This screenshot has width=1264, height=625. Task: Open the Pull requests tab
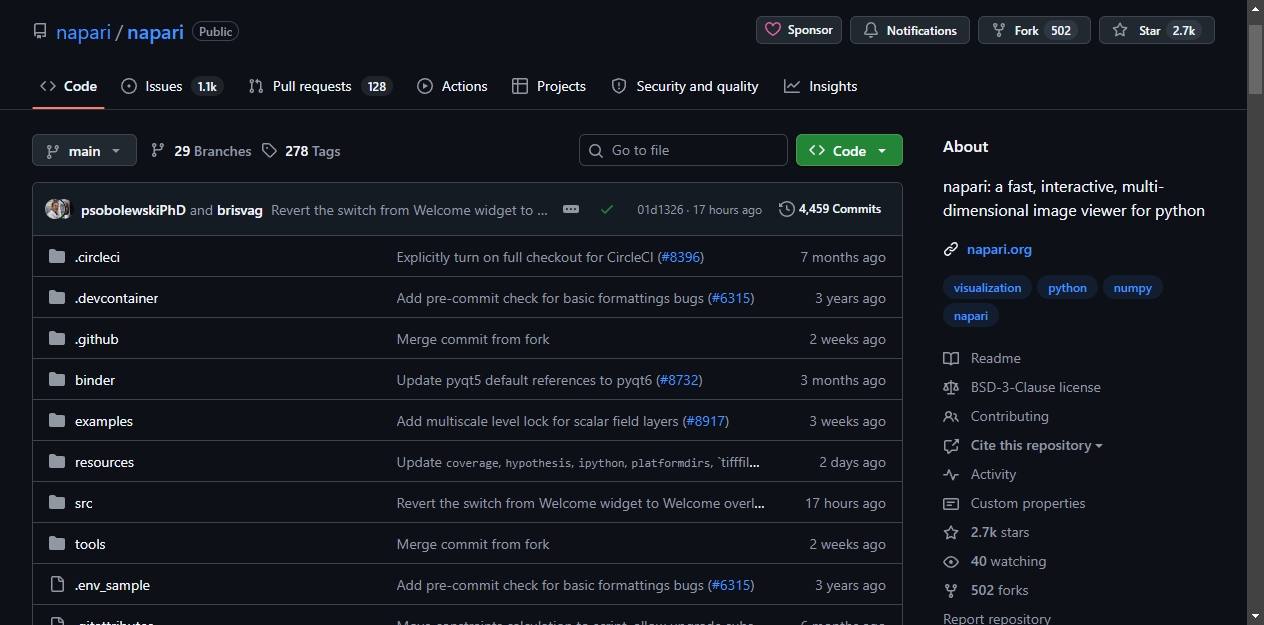[320, 86]
